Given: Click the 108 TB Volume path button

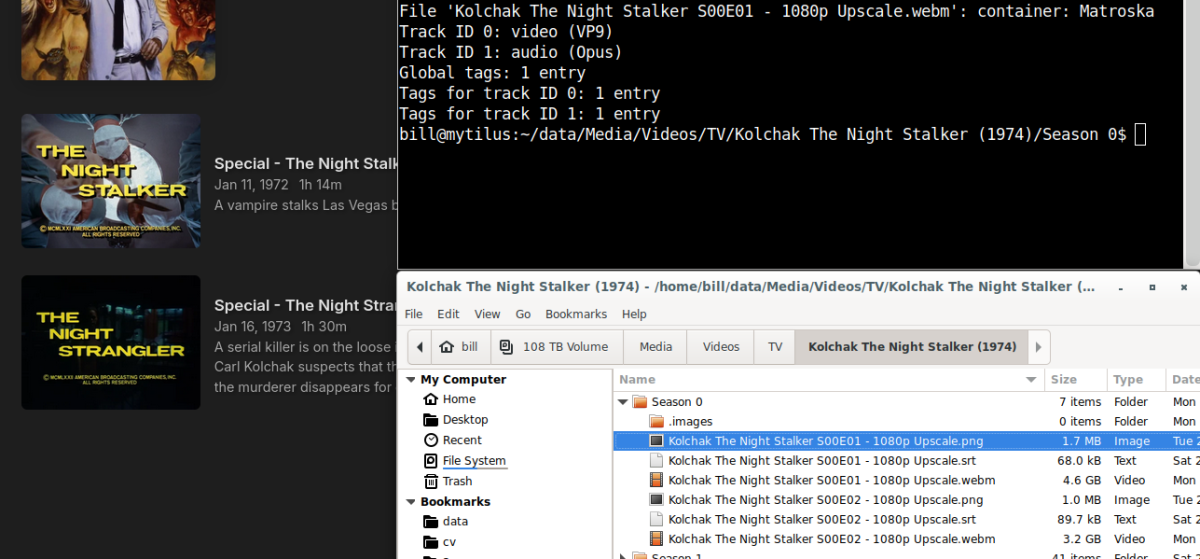Looking at the screenshot, I should tap(554, 347).
